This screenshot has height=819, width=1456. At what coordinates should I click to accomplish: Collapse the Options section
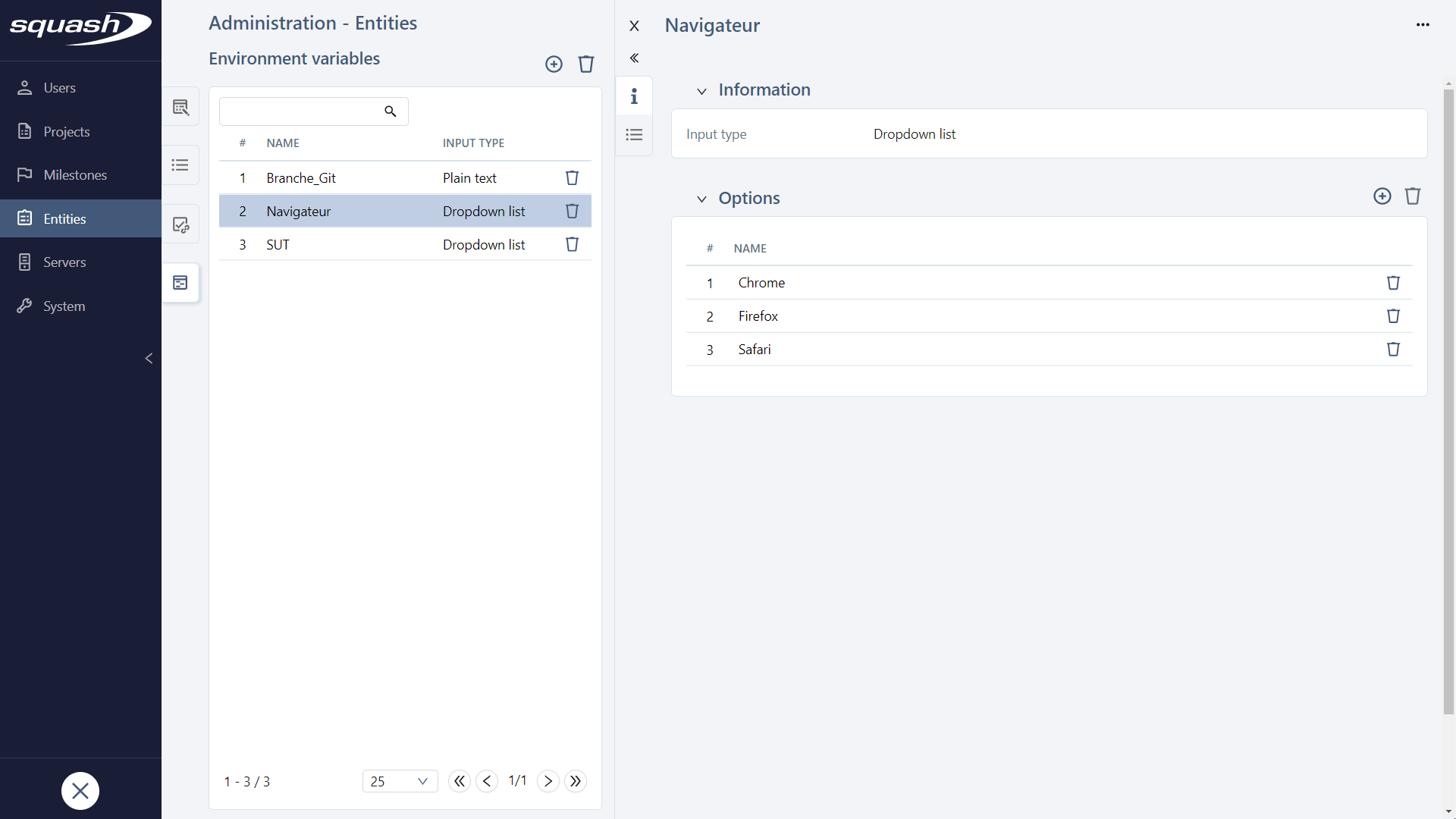[x=701, y=199]
